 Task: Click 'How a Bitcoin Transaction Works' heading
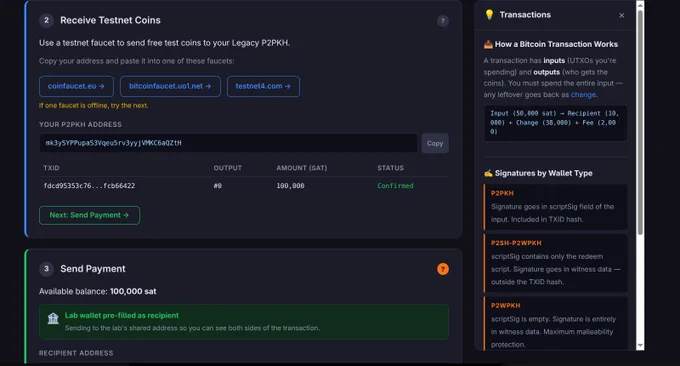(x=556, y=44)
